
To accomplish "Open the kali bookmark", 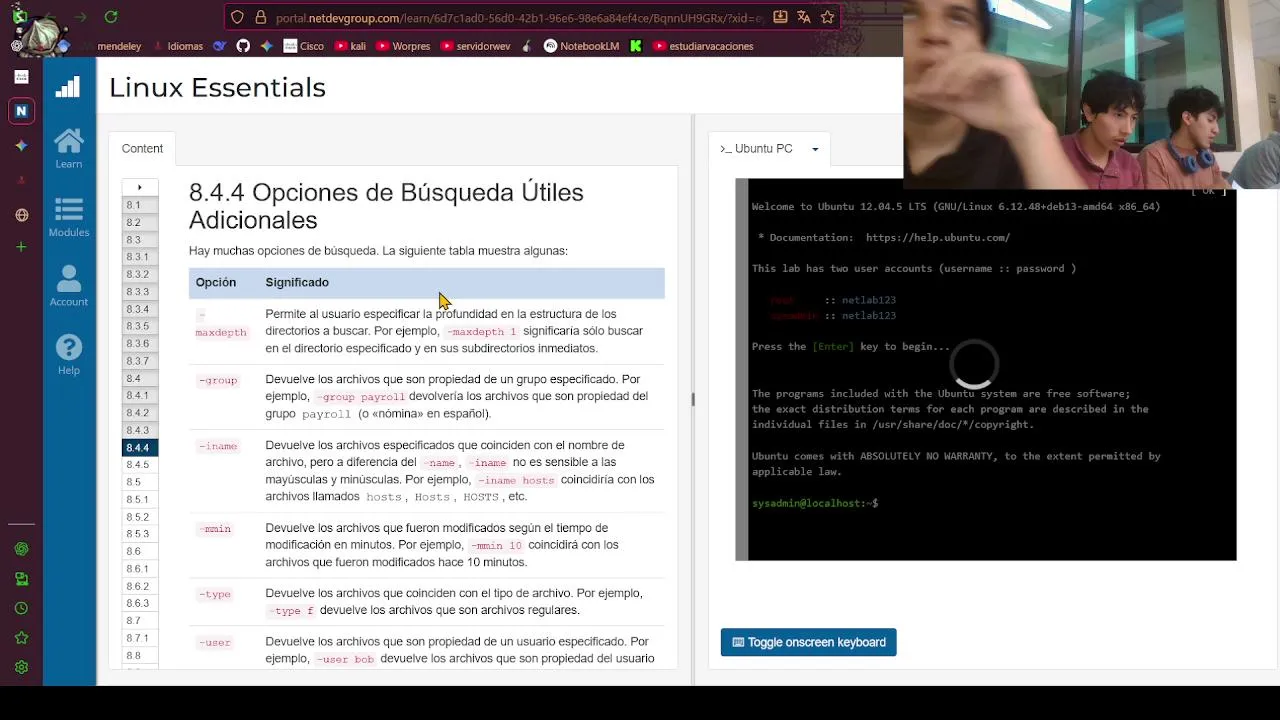I will coord(350,46).
